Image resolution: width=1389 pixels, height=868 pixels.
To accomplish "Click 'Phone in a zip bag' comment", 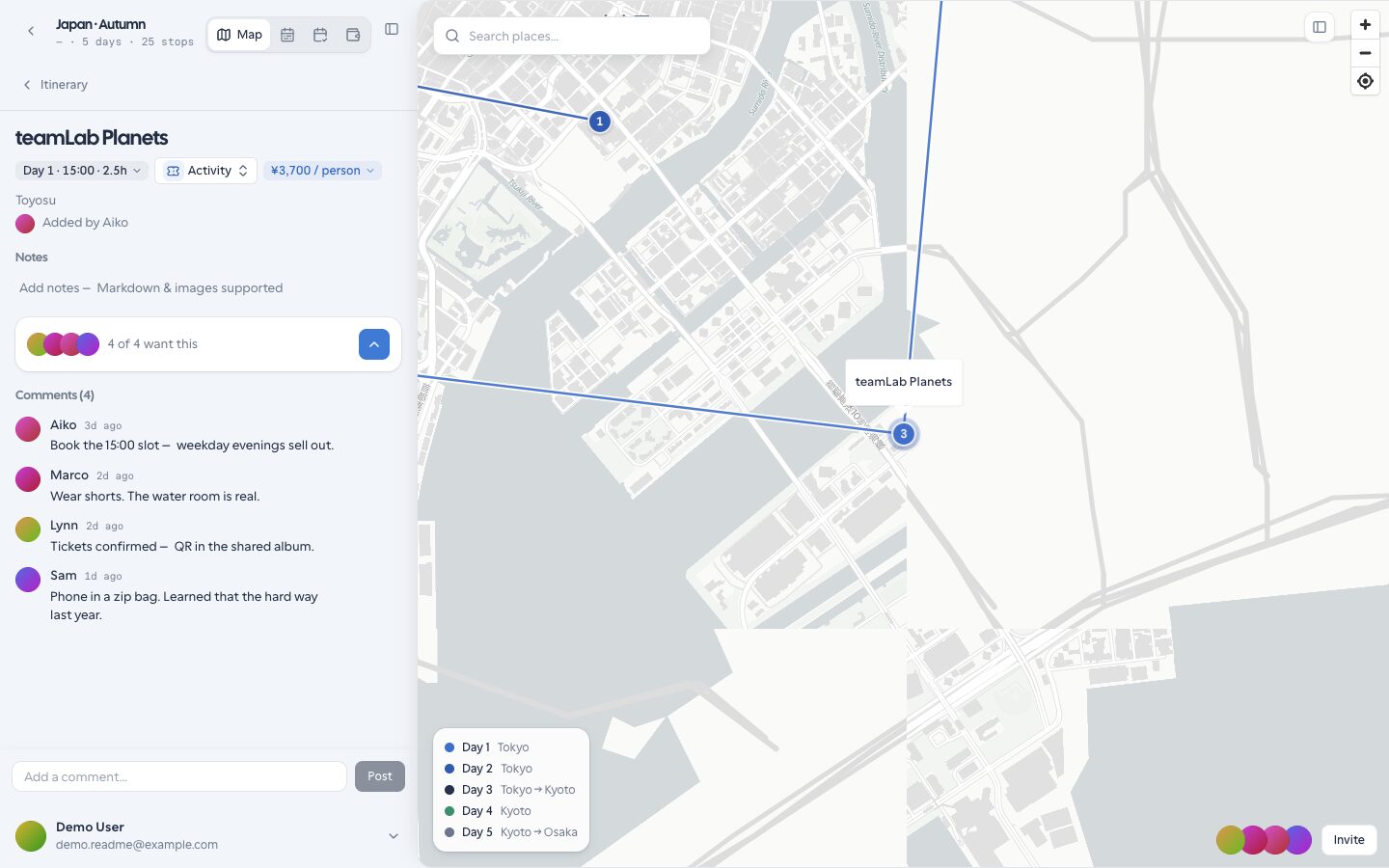I will tap(184, 606).
